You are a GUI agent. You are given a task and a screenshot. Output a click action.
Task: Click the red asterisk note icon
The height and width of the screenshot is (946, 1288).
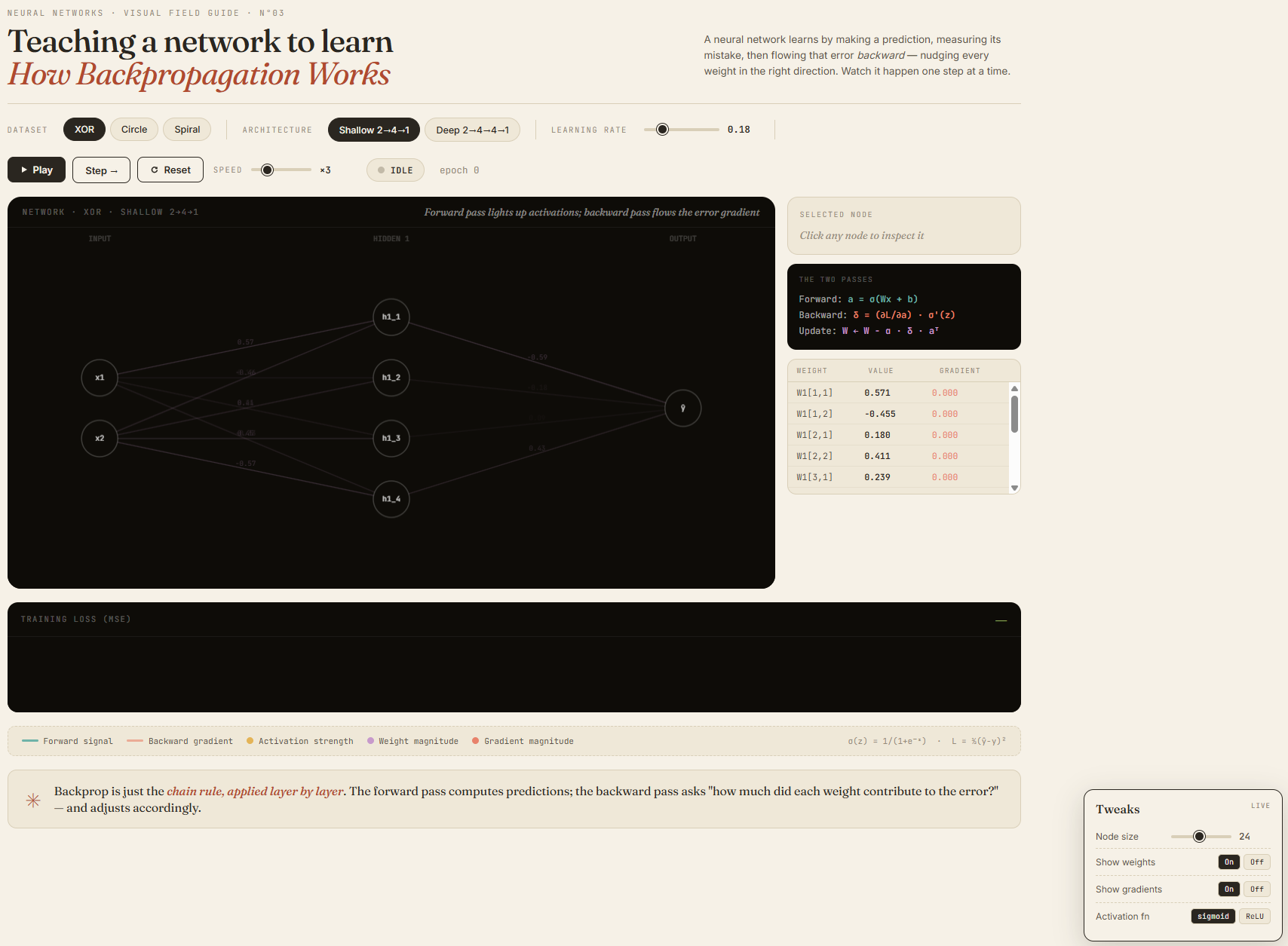tap(33, 800)
